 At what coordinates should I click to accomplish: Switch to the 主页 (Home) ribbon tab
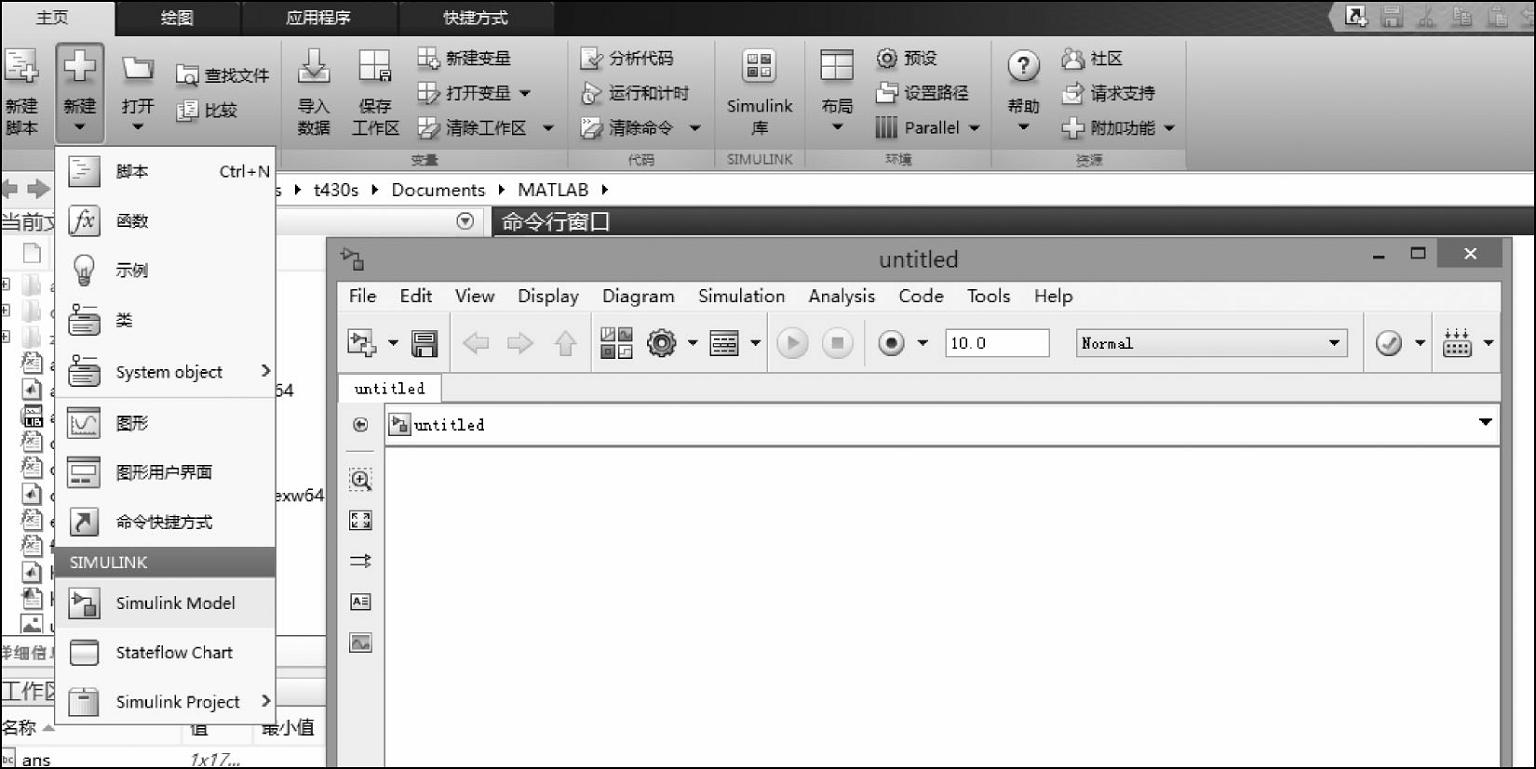57,17
